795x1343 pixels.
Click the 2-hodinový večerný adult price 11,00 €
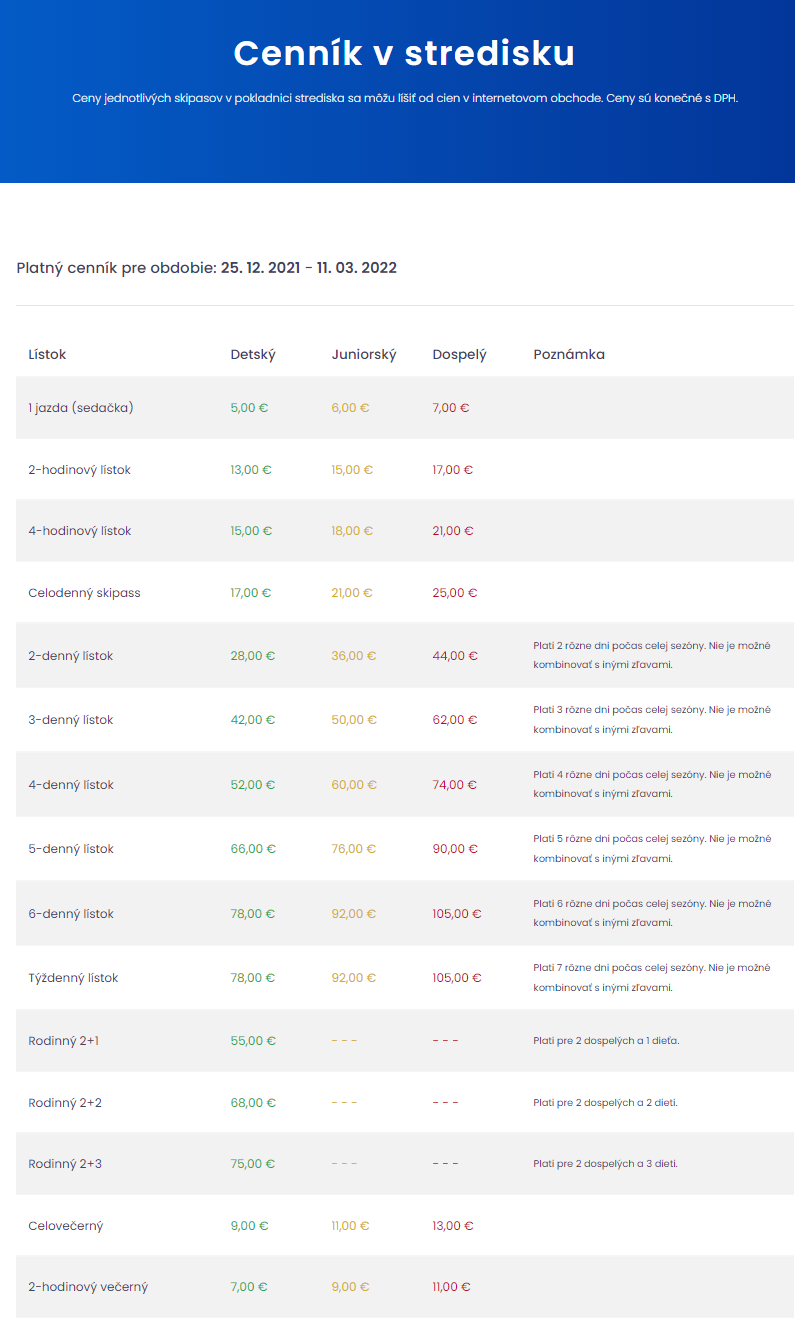451,1287
